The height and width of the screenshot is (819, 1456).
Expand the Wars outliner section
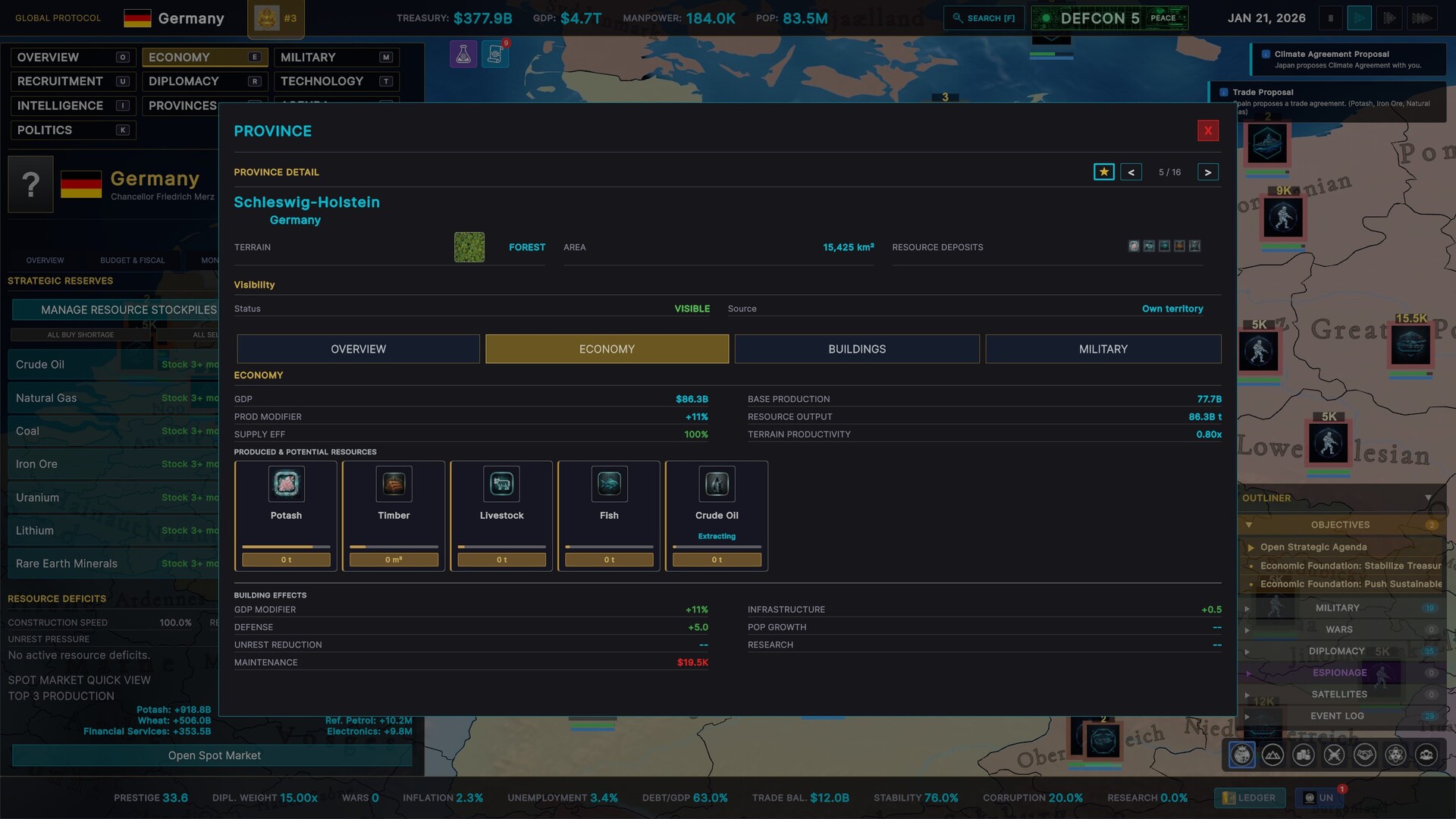pyautogui.click(x=1247, y=630)
